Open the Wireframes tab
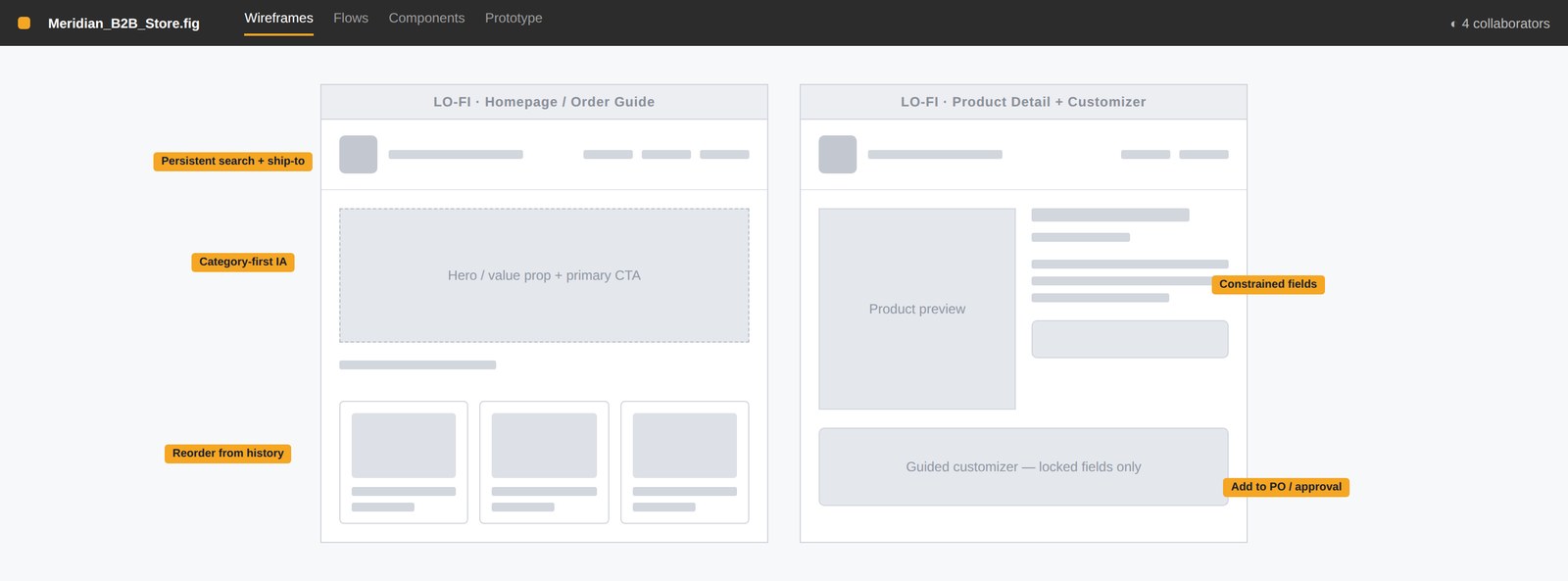Viewport: 1568px width, 581px height. tap(278, 18)
